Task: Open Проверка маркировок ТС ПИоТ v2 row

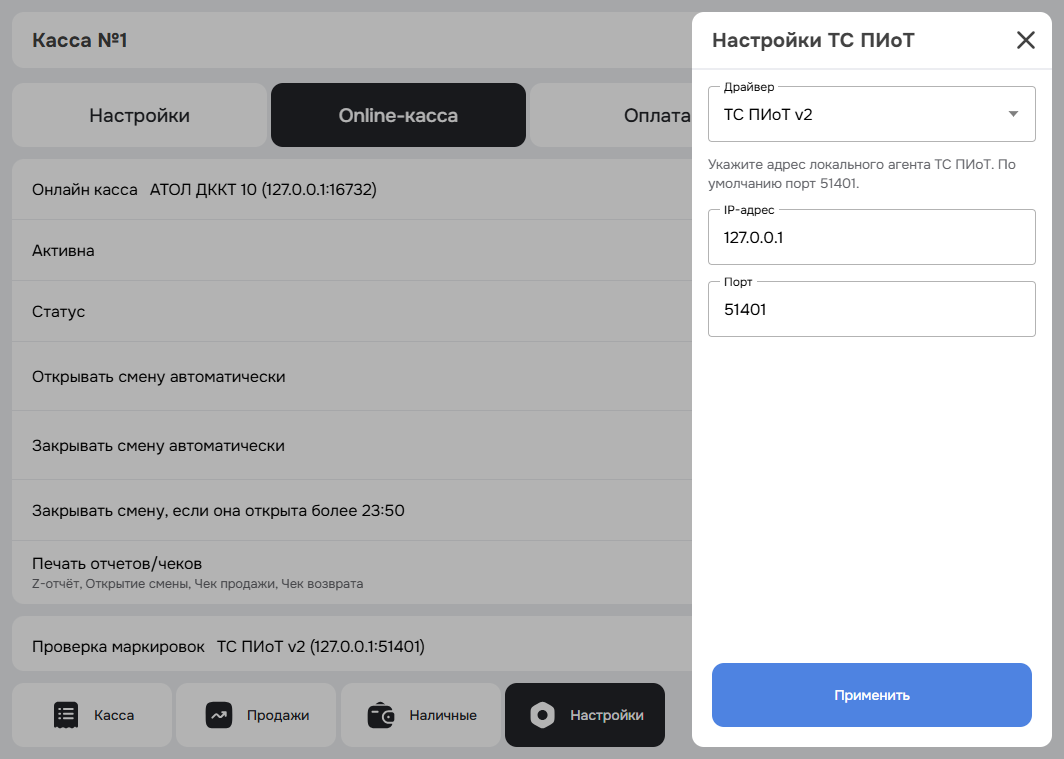Action: [x=352, y=646]
